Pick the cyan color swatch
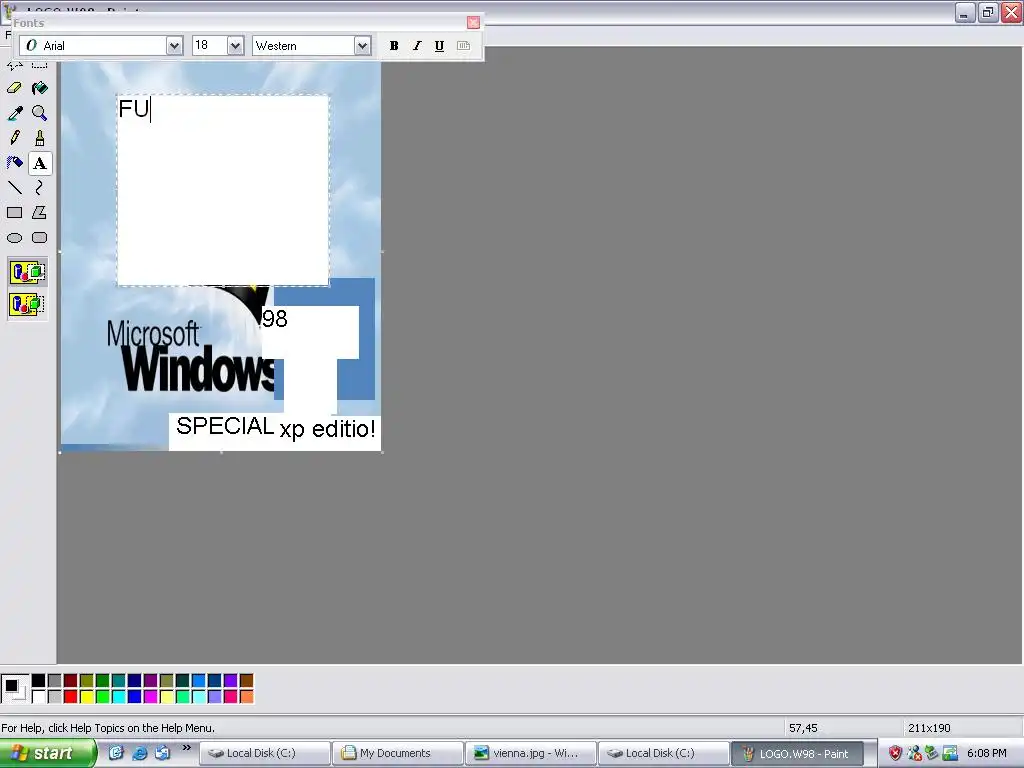 [118, 697]
